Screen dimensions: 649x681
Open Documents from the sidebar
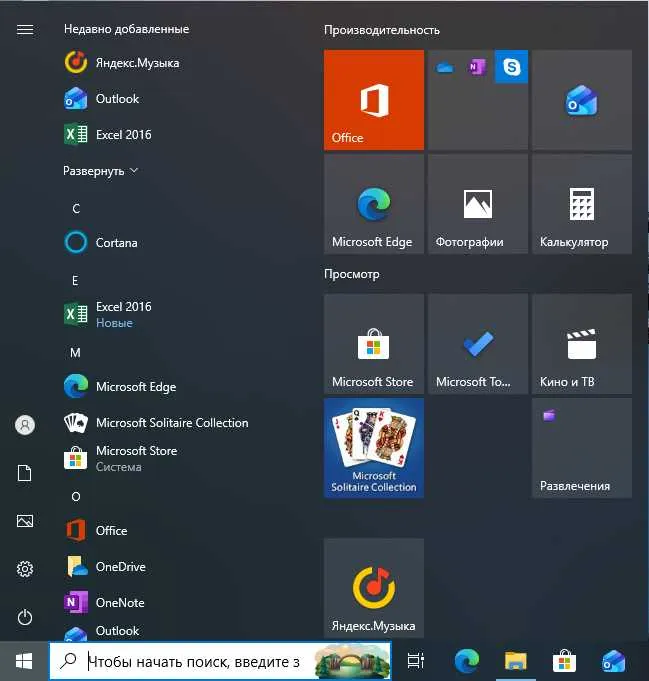pos(24,473)
